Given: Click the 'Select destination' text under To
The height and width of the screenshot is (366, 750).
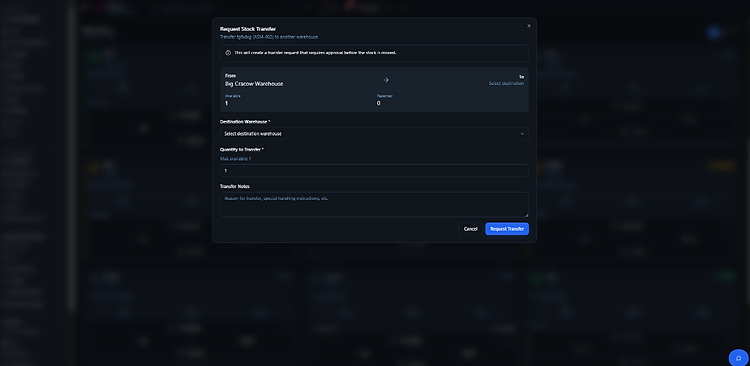Looking at the screenshot, I should coord(506,83).
